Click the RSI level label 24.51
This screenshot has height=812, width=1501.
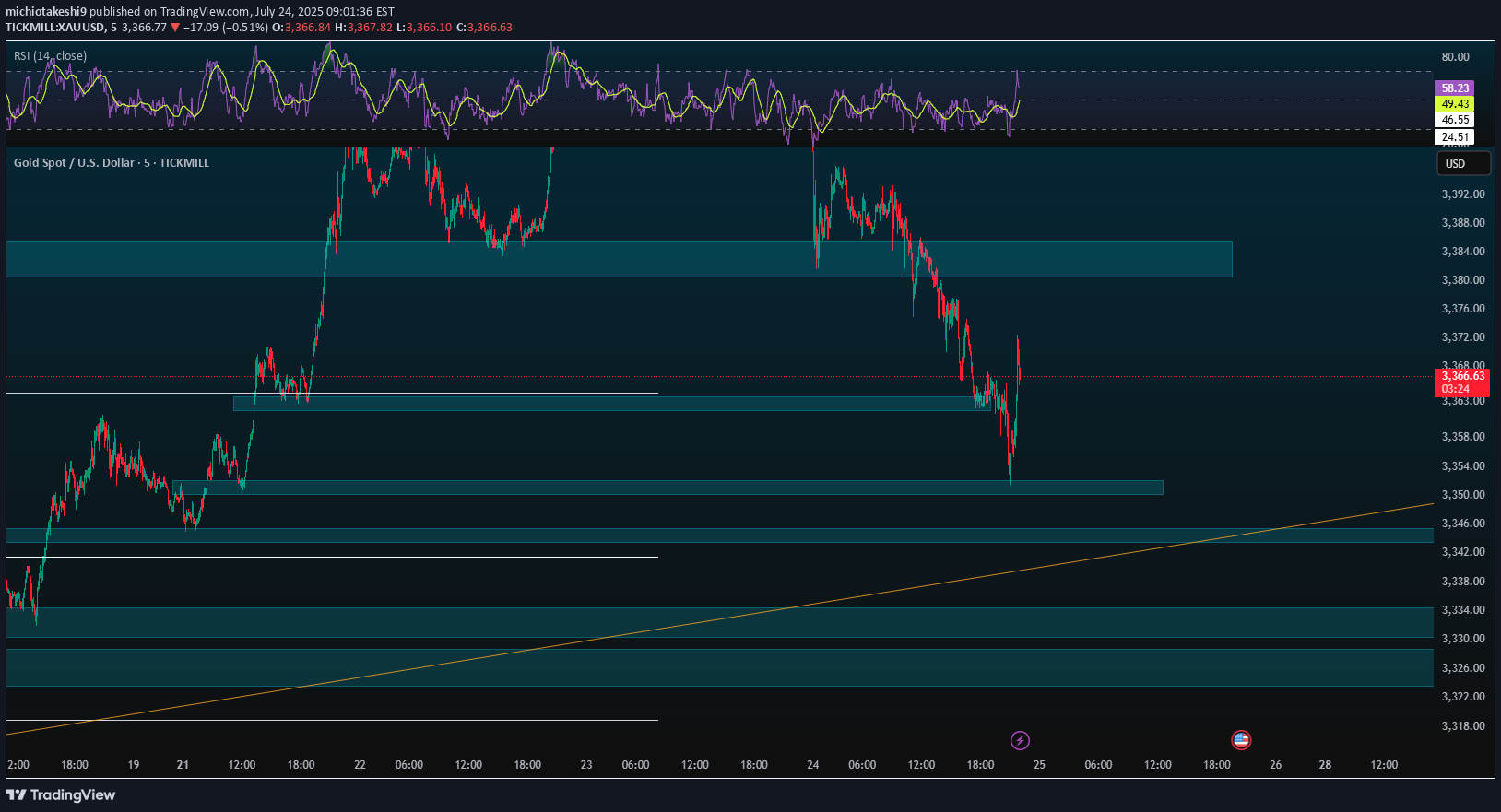pos(1455,137)
